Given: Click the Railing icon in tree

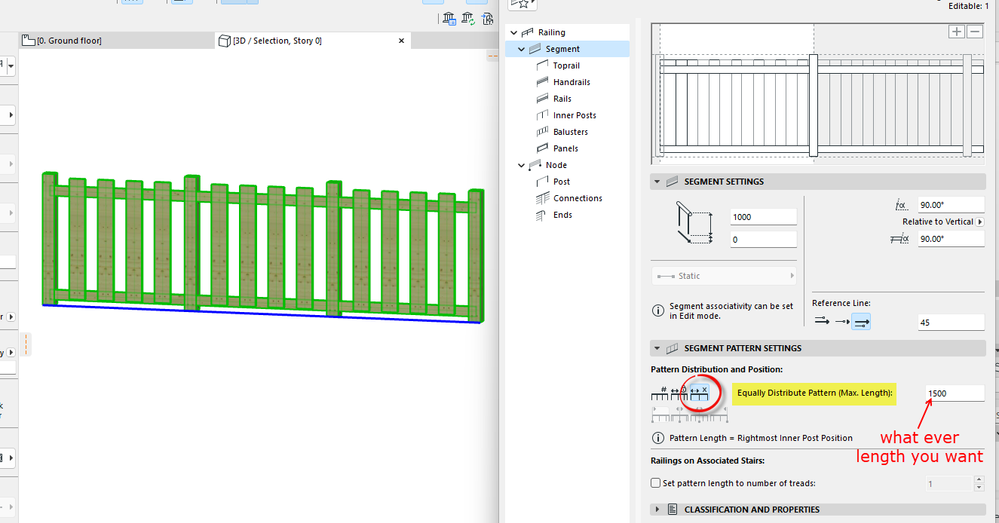Looking at the screenshot, I should tap(528, 32).
